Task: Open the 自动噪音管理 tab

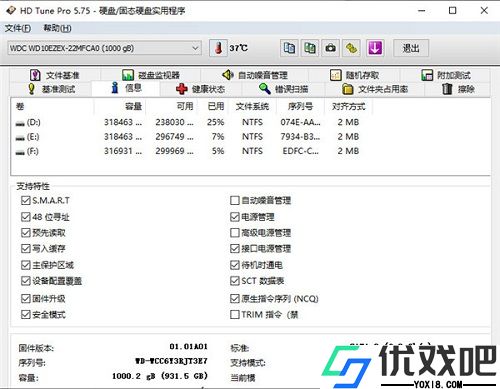Action: (255, 75)
